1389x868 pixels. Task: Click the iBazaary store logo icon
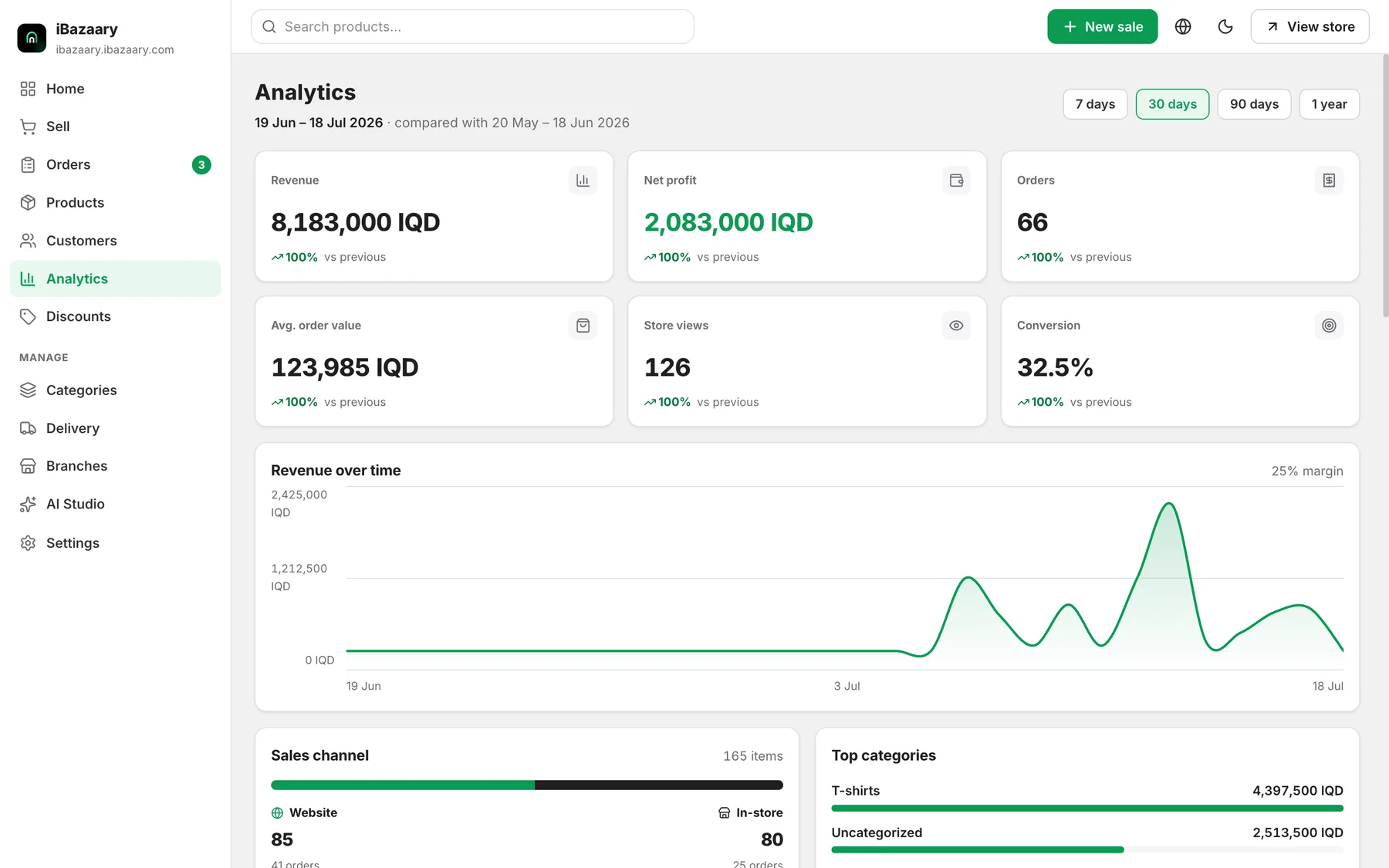32,38
